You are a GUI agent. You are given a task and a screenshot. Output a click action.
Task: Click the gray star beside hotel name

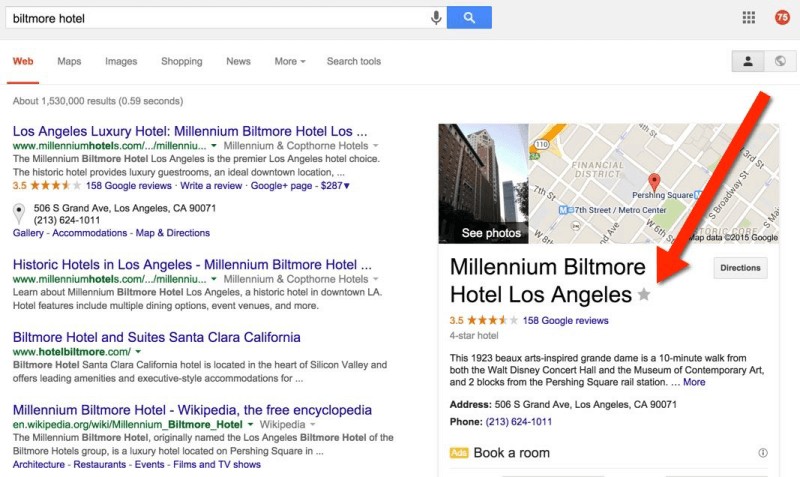[644, 295]
